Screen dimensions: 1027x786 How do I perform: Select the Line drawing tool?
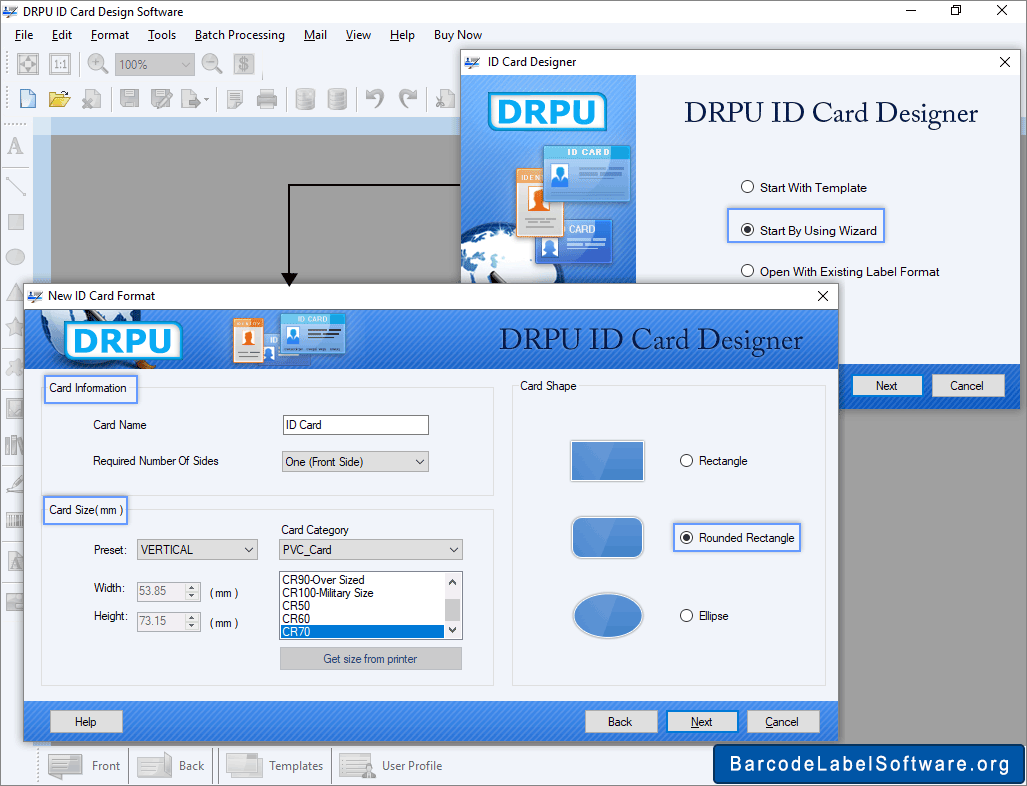15,186
